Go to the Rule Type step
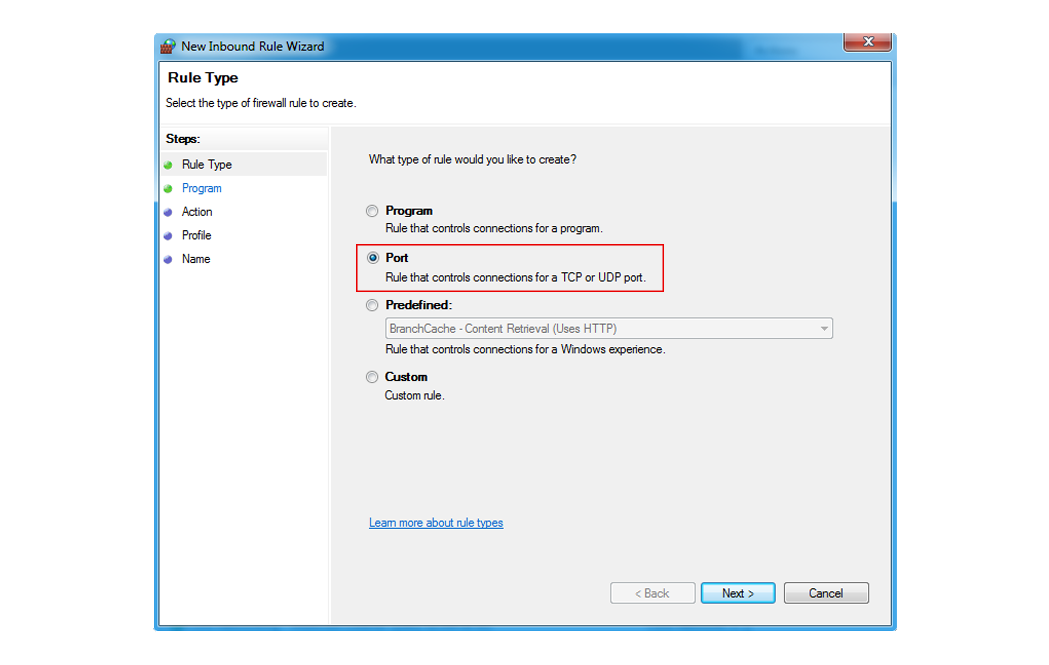 pos(207,165)
